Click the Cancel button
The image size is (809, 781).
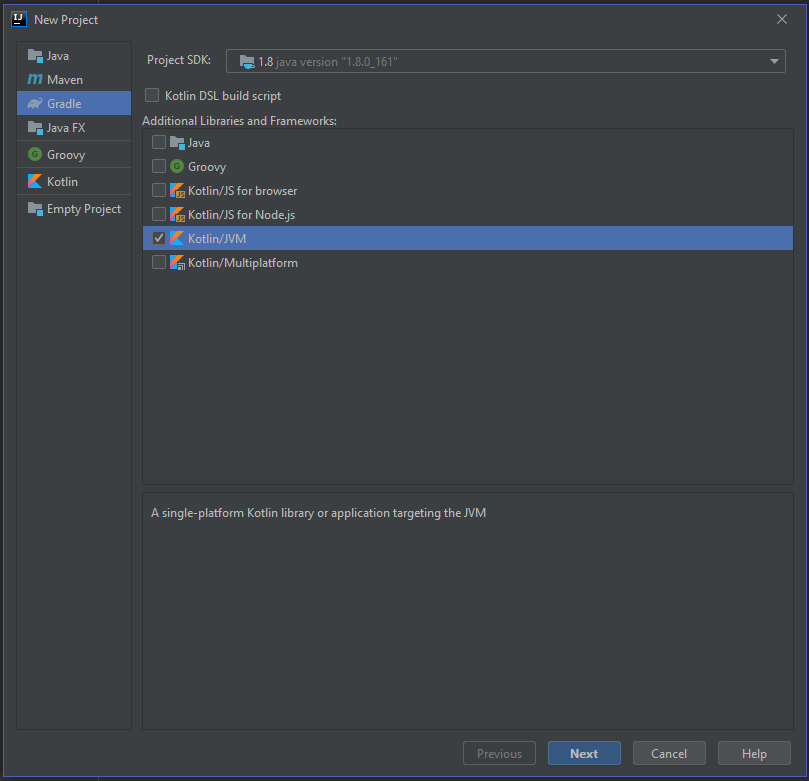click(669, 753)
